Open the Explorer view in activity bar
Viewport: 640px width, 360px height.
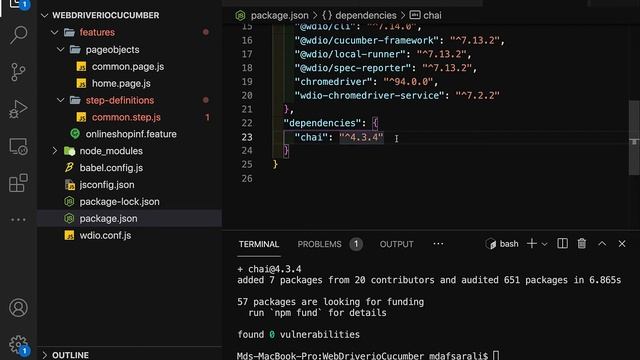point(18,5)
